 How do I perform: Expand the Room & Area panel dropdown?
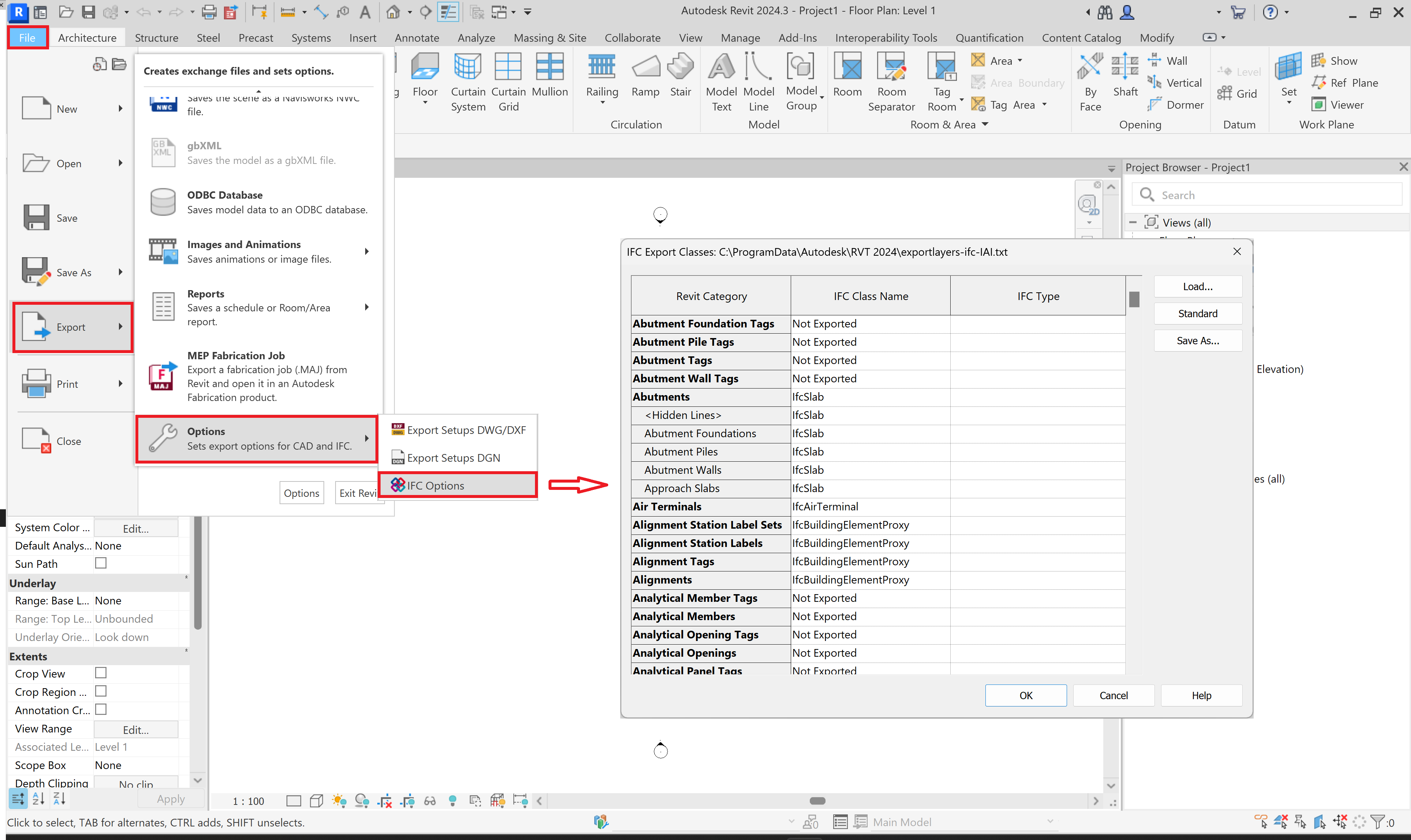click(985, 124)
